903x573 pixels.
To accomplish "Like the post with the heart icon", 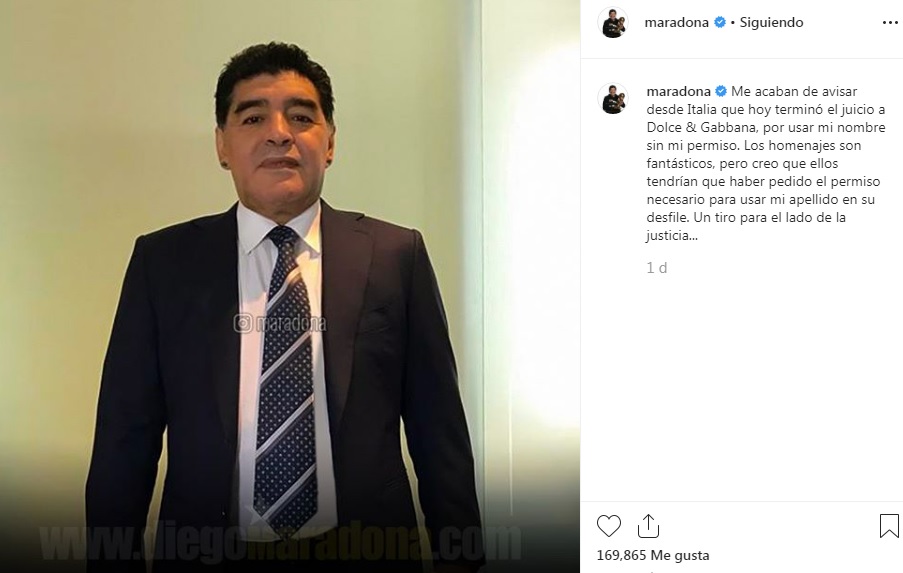I will point(609,526).
